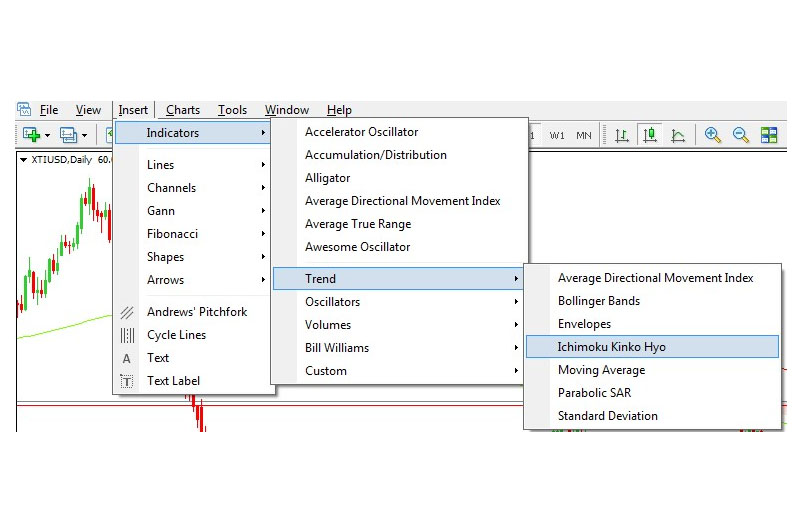This screenshot has height=531, width=800.
Task: Select Average Directional Movement Index in Indicators list
Action: (399, 201)
